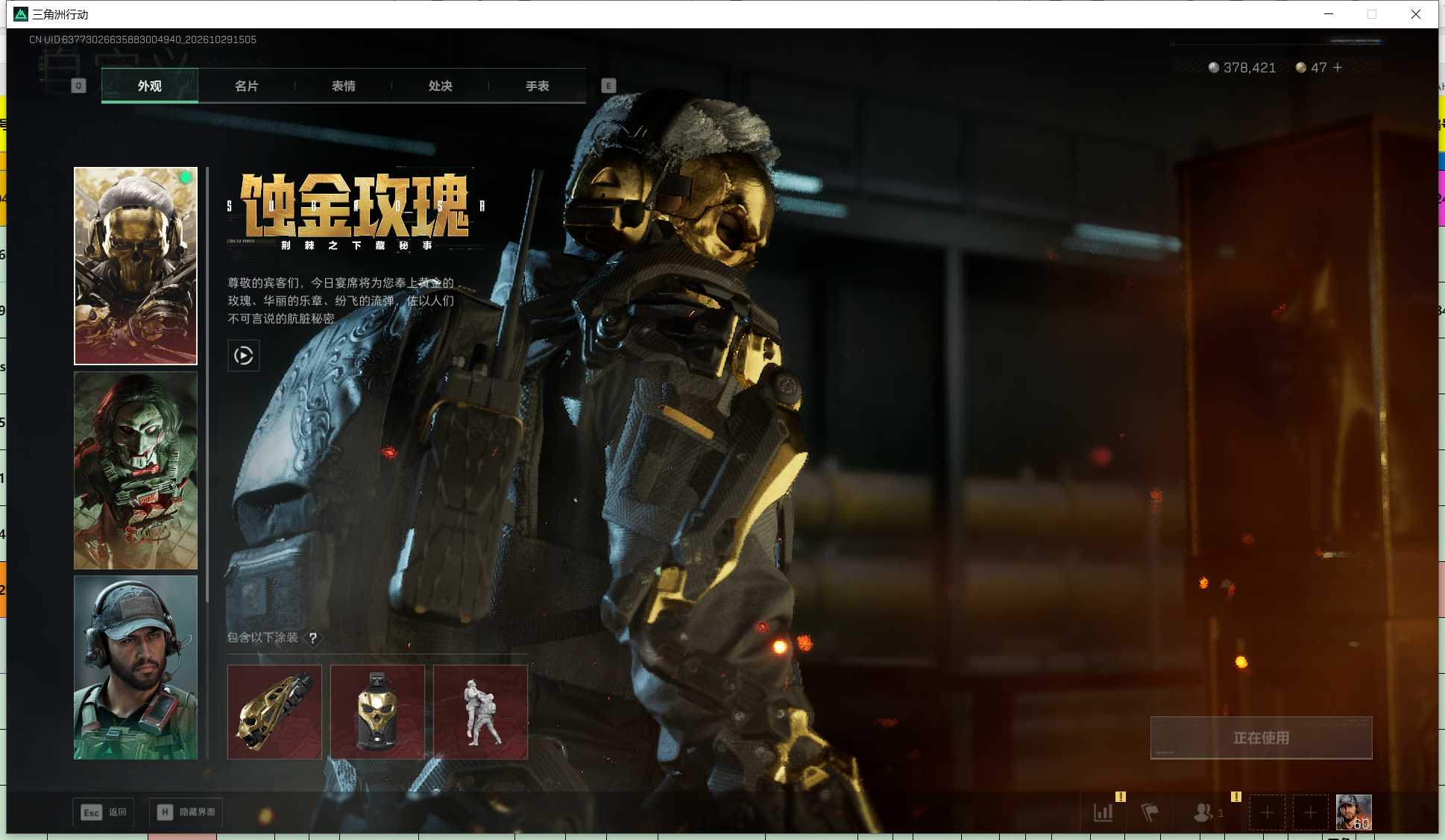Select the default bearded operator skin thumbnail
The width and height of the screenshot is (1445, 840).
click(x=136, y=667)
